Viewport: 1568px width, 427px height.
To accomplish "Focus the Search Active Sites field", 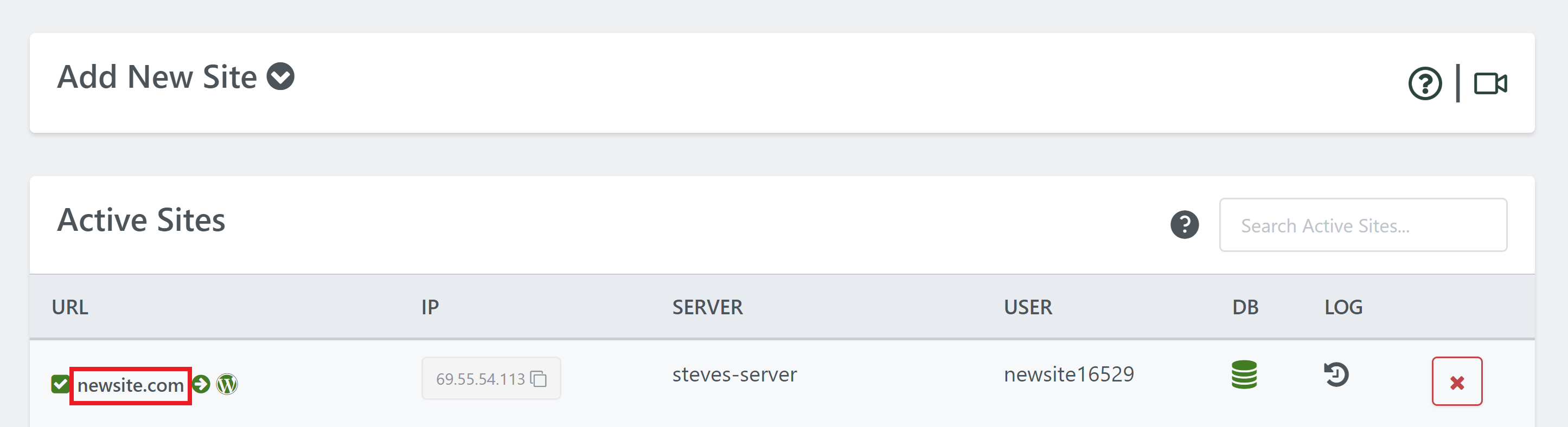I will (x=1363, y=224).
